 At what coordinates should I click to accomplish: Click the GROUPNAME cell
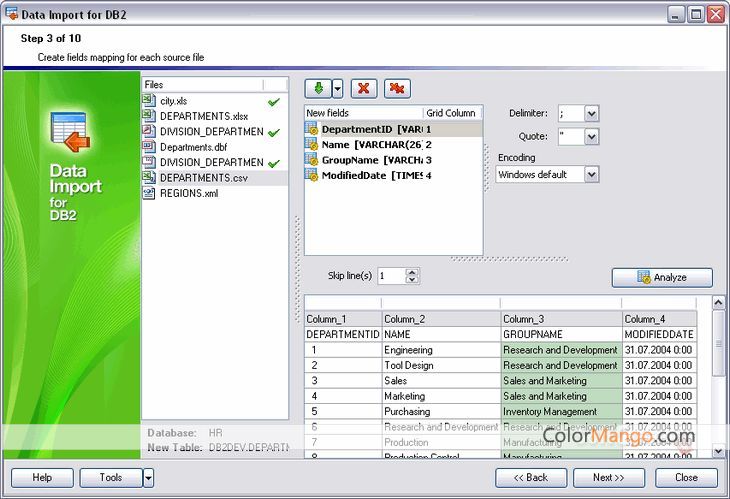[x=561, y=334]
